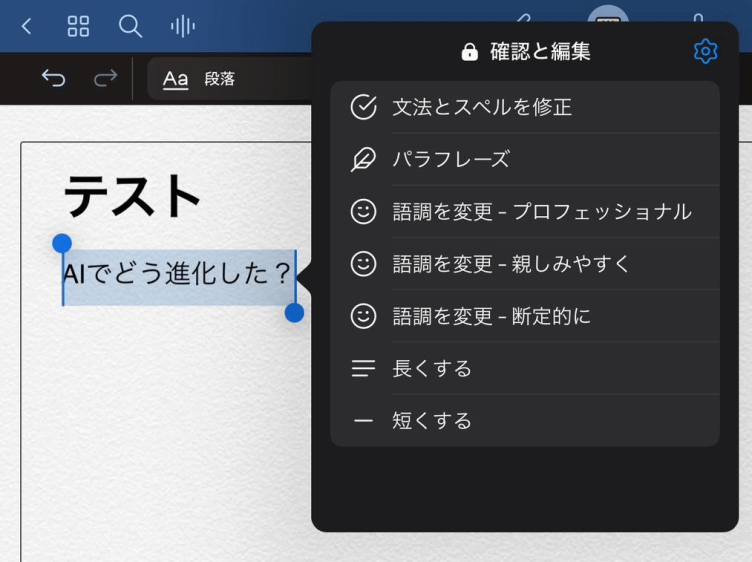
Task: Click the テスト title heading
Action: pos(132,196)
